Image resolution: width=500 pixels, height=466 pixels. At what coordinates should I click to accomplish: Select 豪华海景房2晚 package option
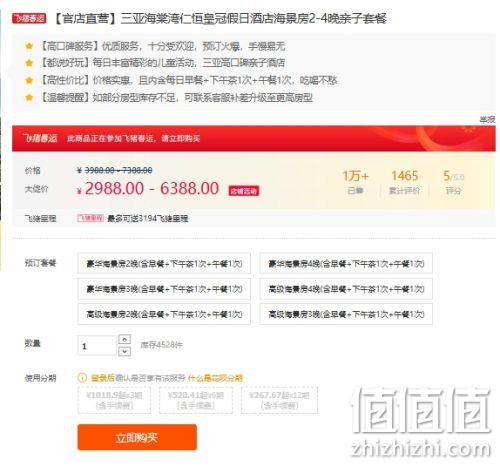[x=164, y=263]
